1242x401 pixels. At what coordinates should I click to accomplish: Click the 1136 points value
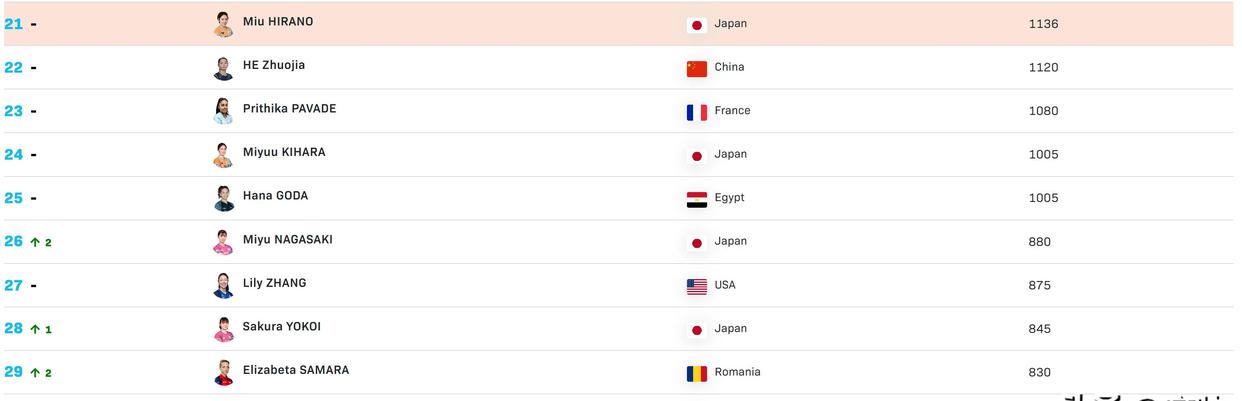click(1043, 24)
